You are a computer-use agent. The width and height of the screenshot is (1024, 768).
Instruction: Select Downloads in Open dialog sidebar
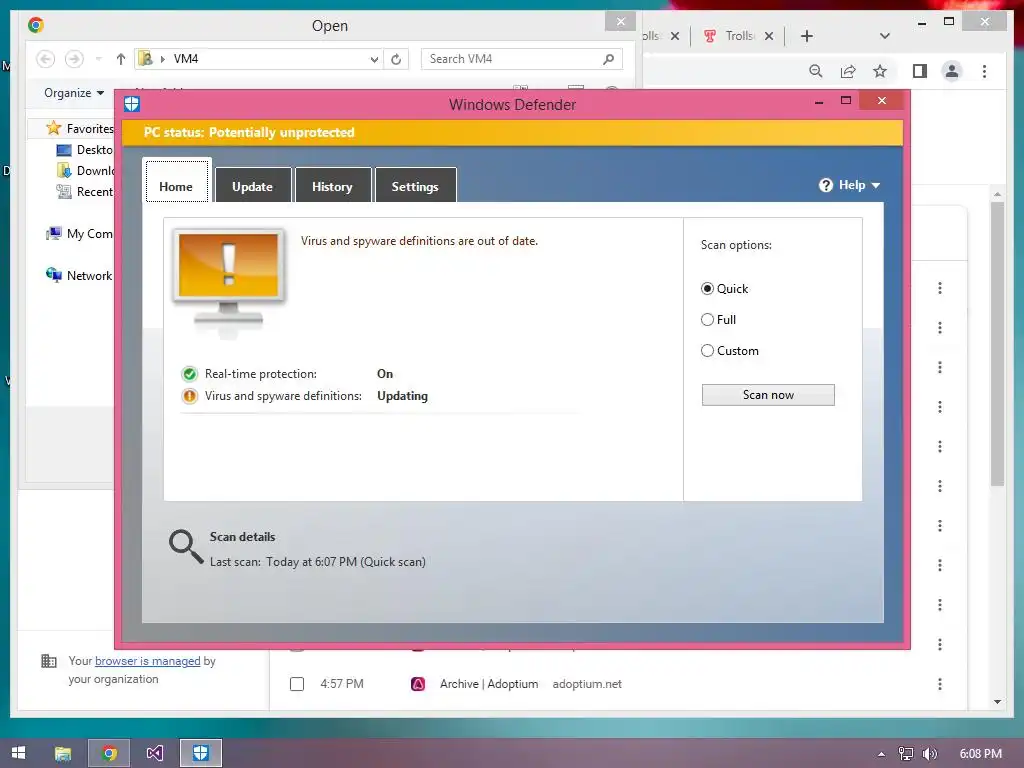click(85, 170)
